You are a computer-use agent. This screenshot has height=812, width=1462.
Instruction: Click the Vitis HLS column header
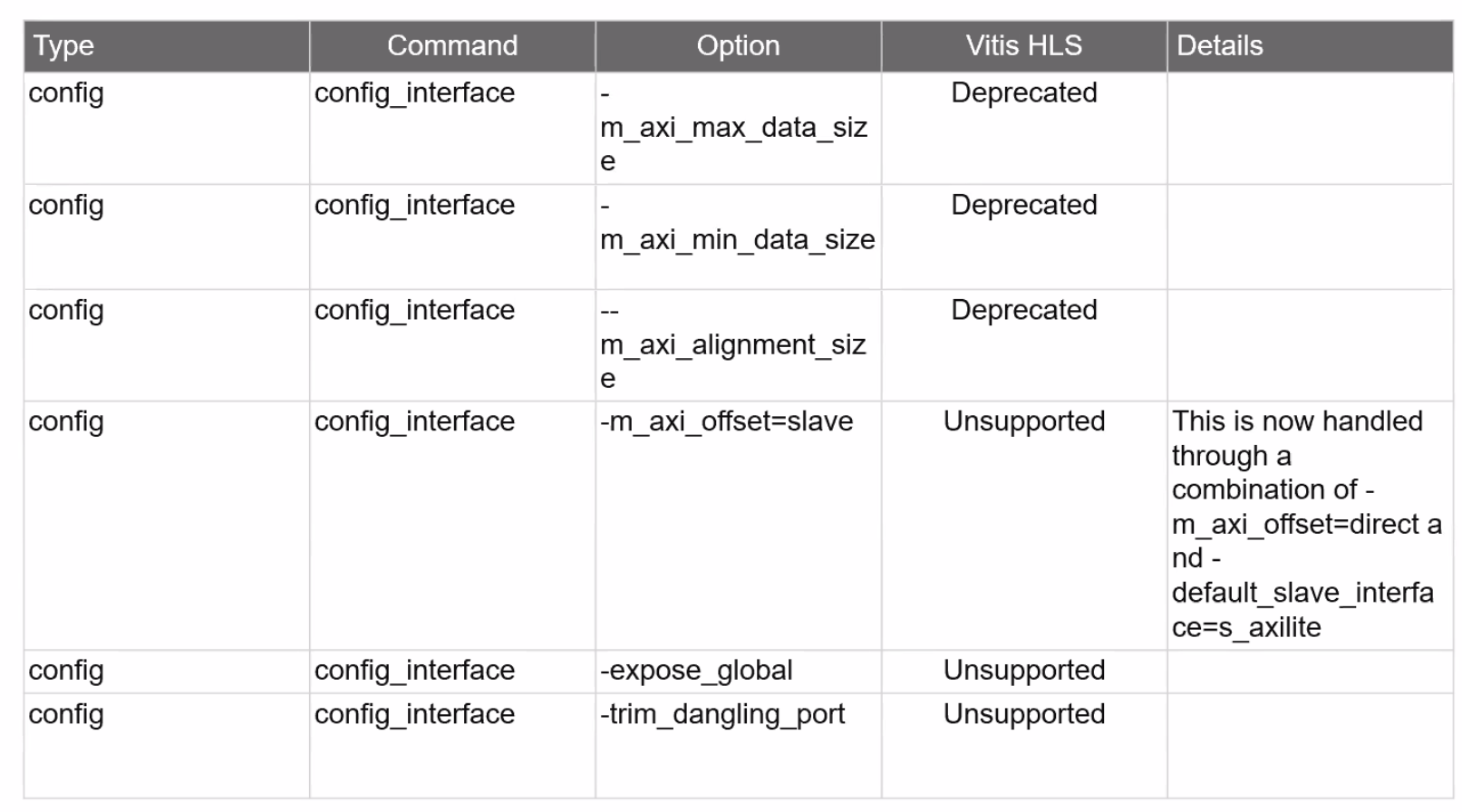(x=1023, y=46)
